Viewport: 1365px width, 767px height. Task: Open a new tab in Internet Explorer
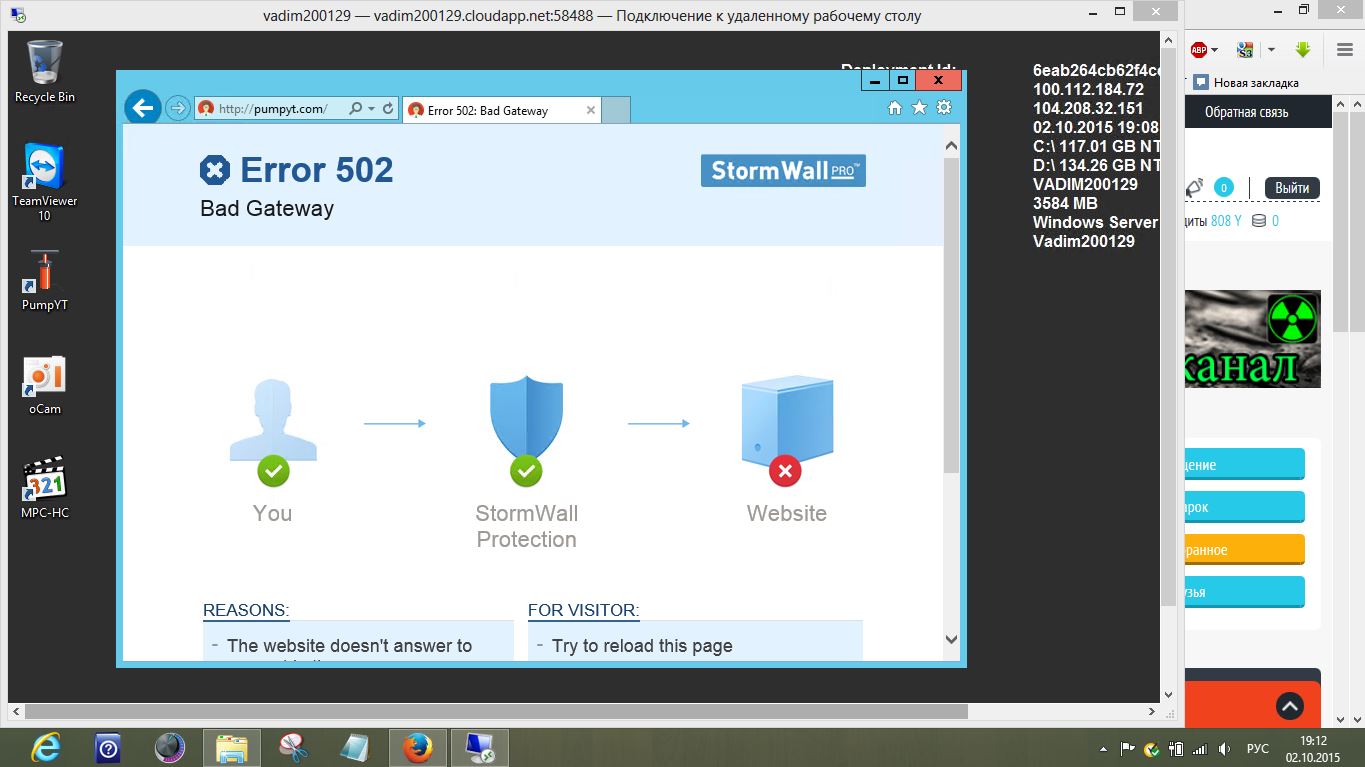pyautogui.click(x=616, y=110)
